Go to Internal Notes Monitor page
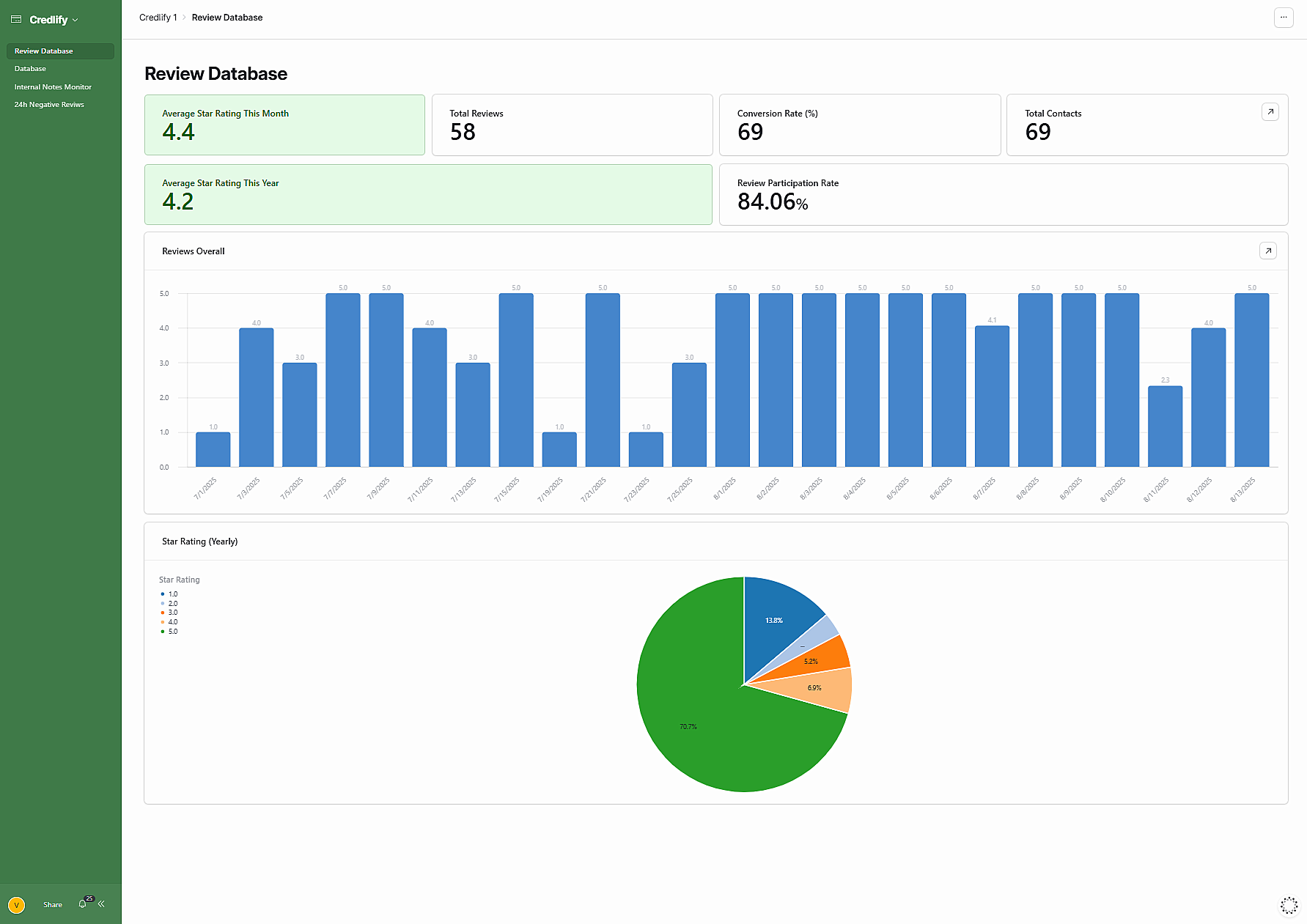Image resolution: width=1307 pixels, height=924 pixels. 53,87
